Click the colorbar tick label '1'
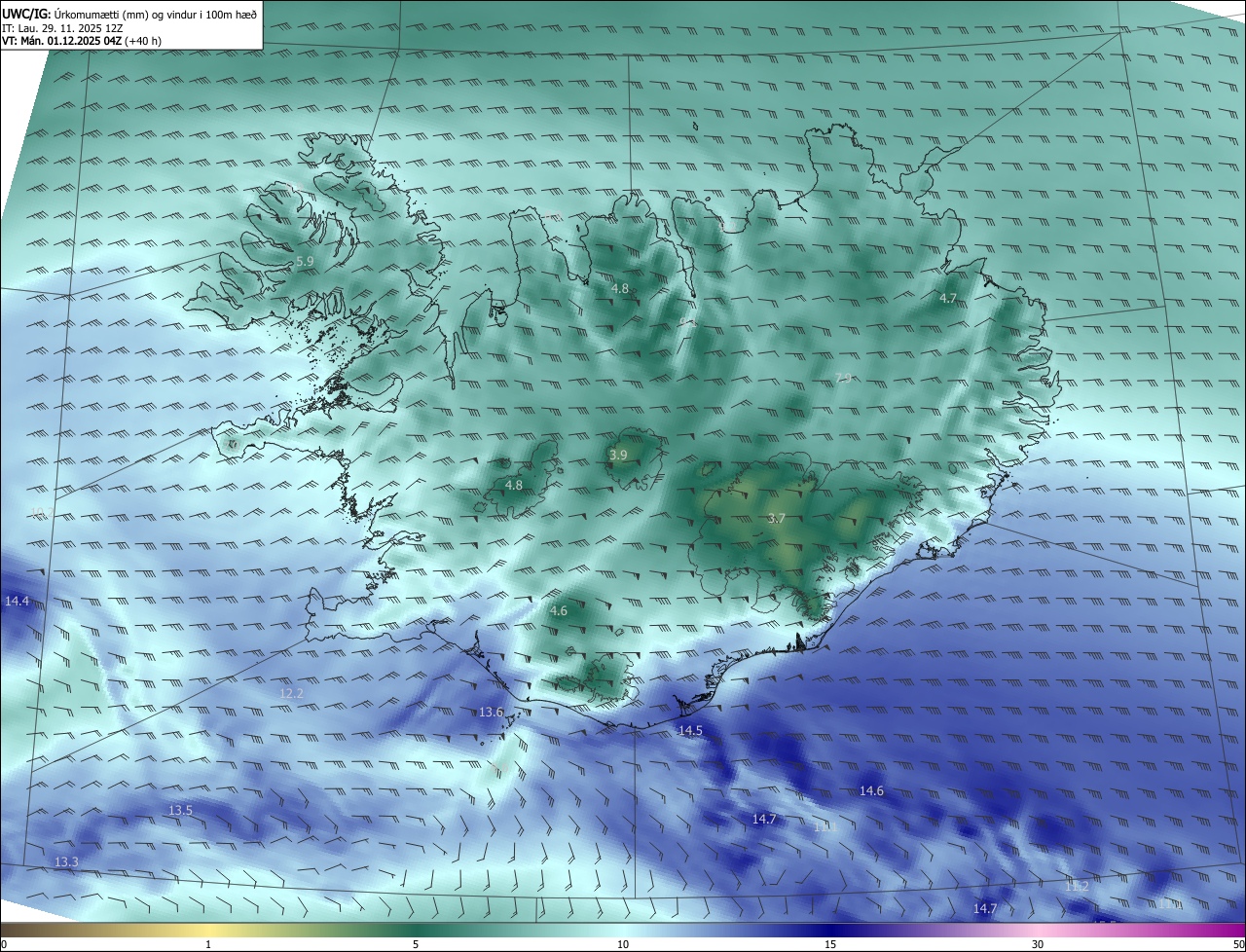 (x=208, y=944)
